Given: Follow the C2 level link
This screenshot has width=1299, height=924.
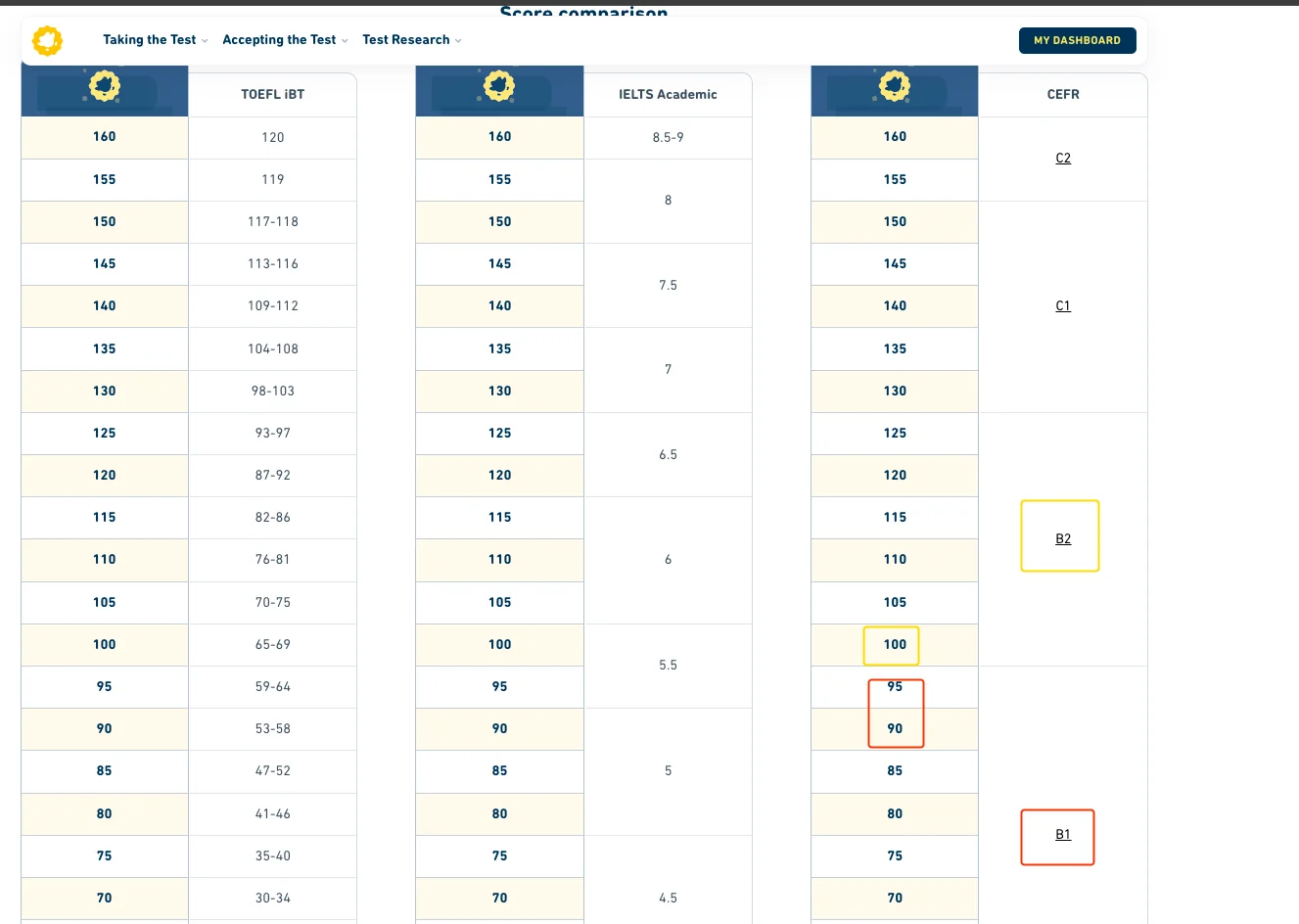Looking at the screenshot, I should (x=1063, y=159).
